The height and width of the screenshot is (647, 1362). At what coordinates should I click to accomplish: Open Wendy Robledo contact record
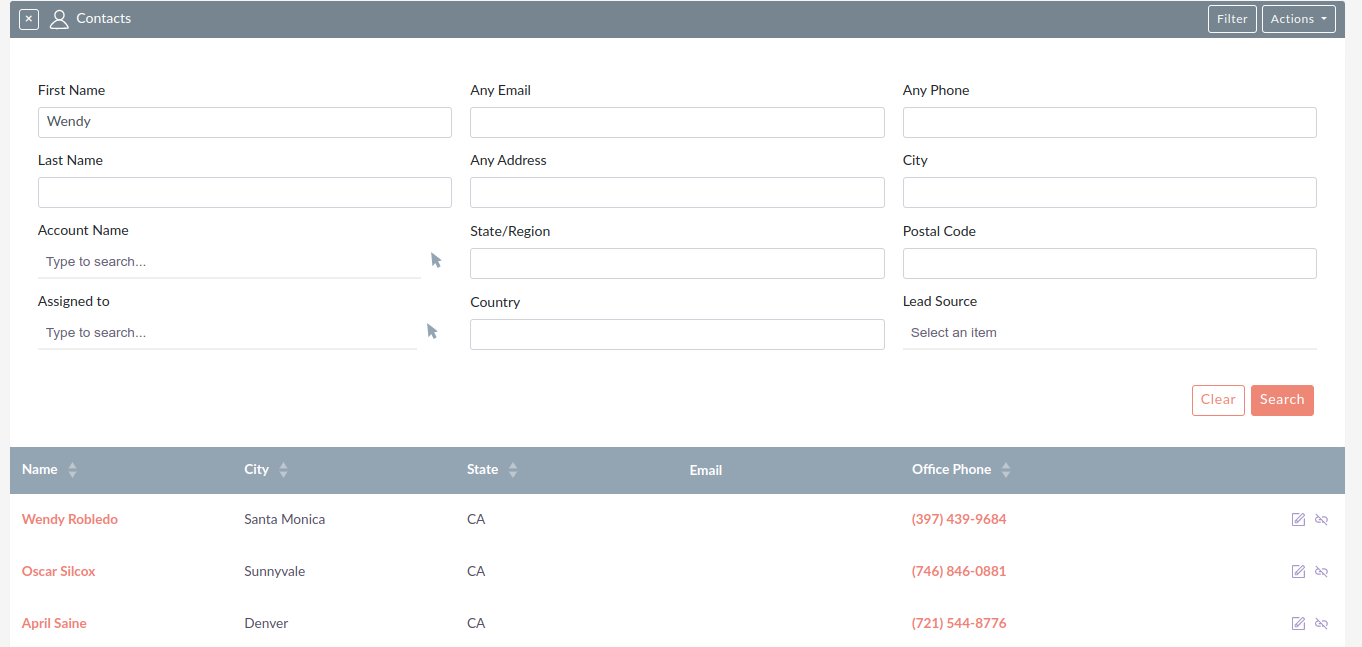click(x=70, y=519)
